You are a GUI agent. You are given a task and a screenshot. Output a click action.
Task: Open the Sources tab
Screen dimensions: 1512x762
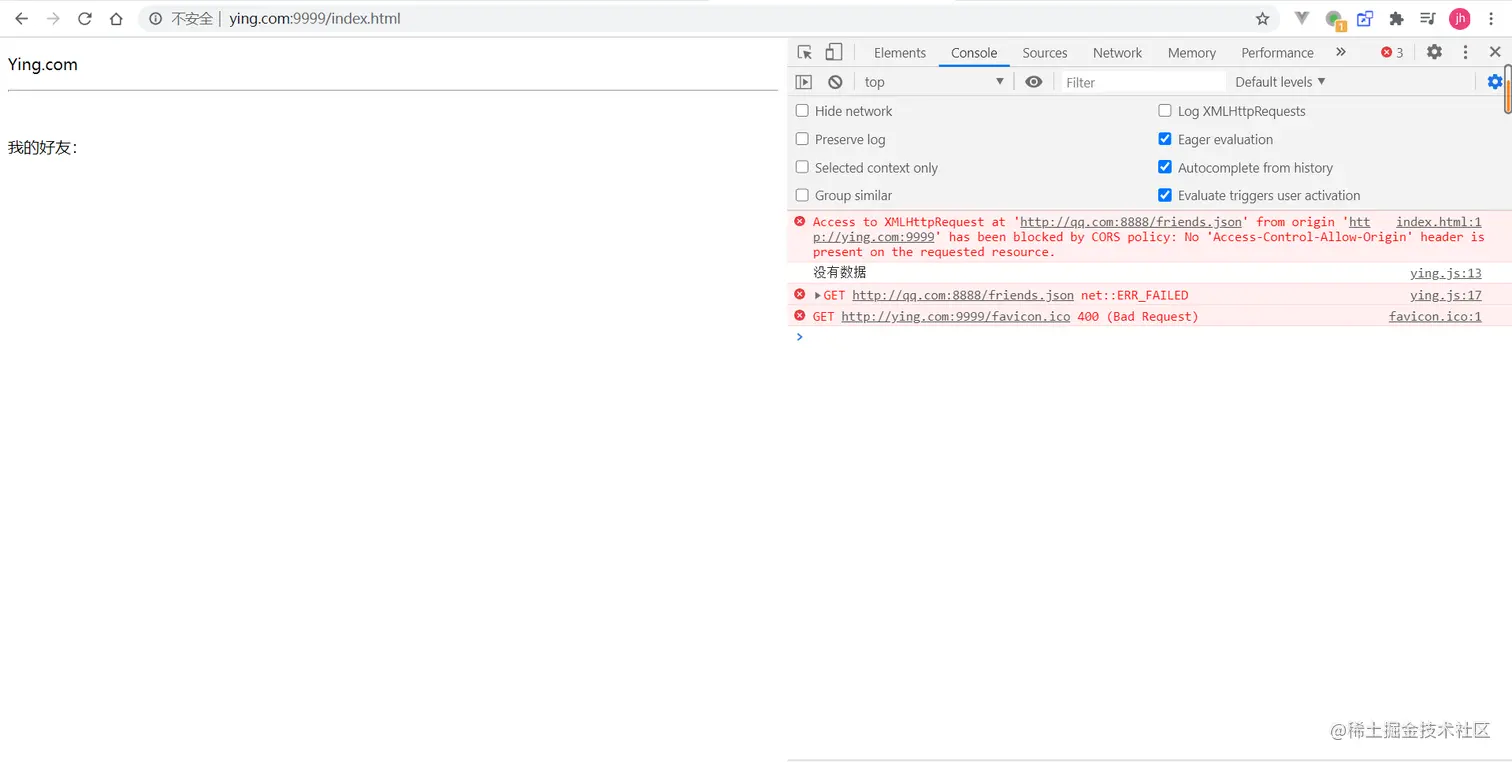coord(1045,53)
